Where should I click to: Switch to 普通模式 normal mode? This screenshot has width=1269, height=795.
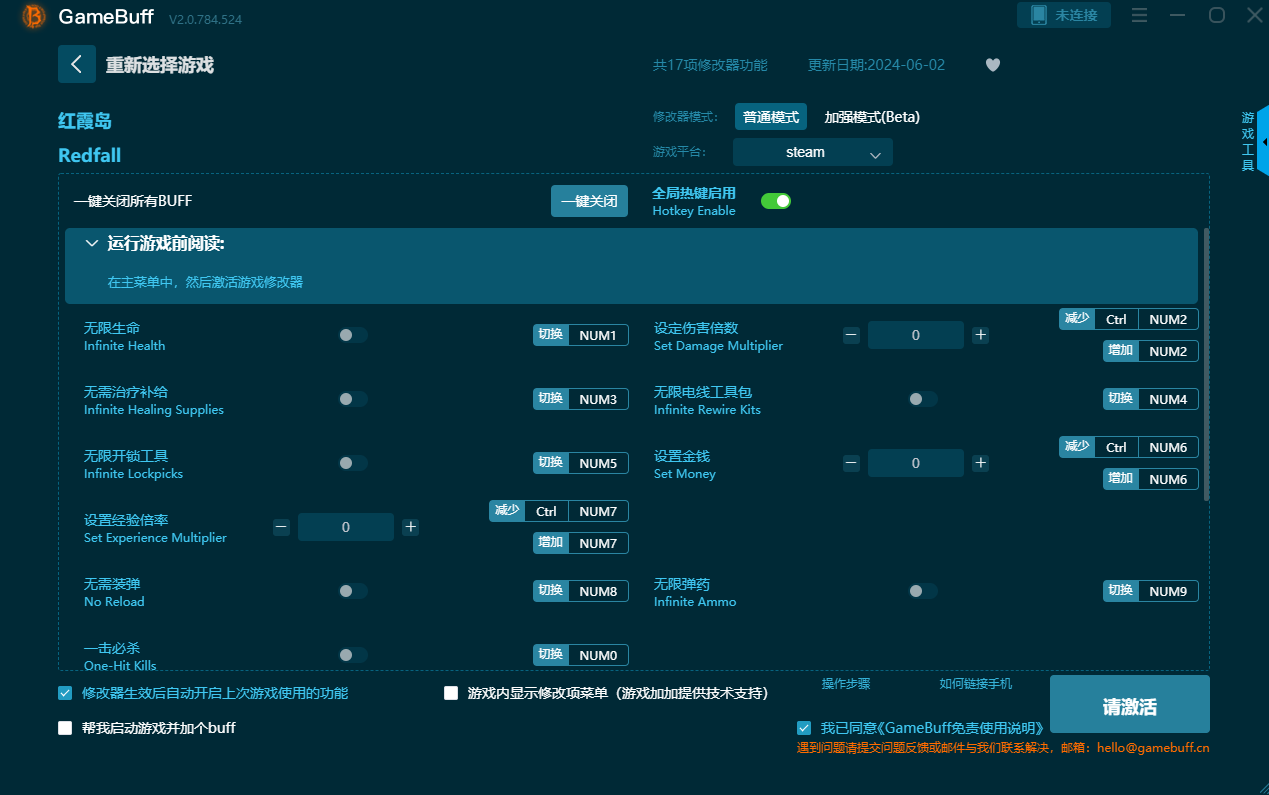tap(770, 117)
